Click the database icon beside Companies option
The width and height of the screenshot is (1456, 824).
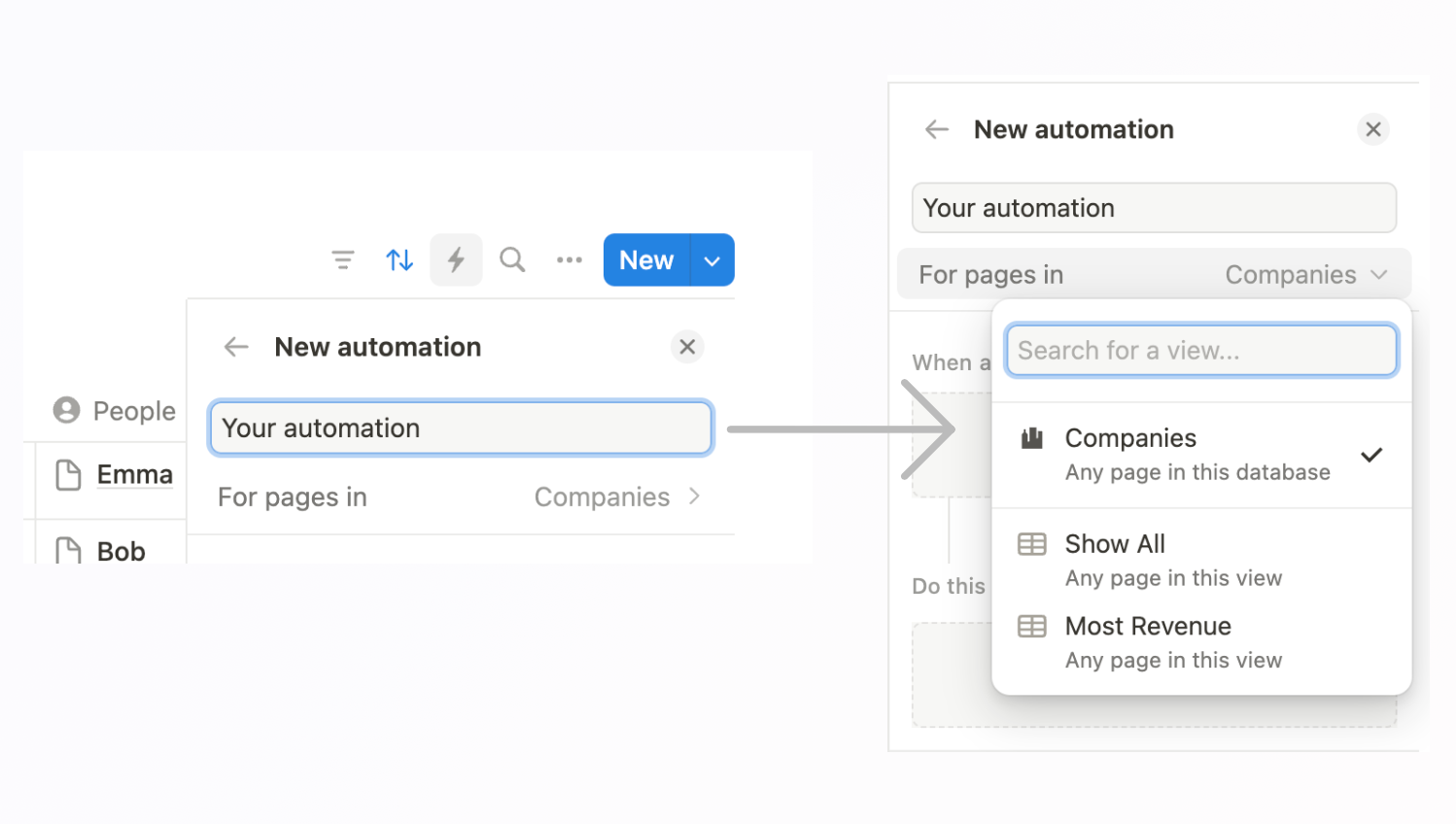click(1032, 438)
